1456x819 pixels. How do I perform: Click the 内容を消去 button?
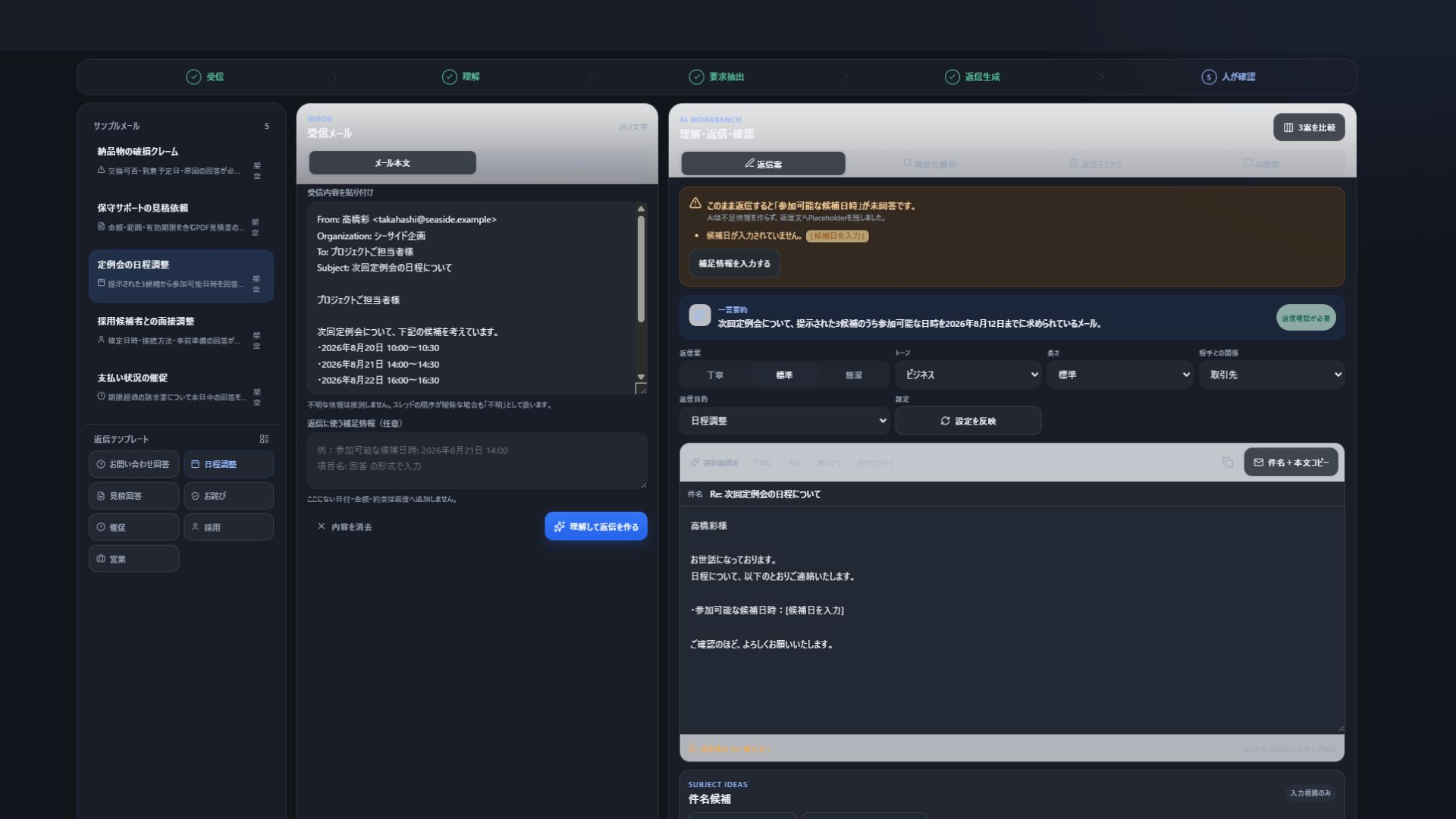[x=344, y=526]
